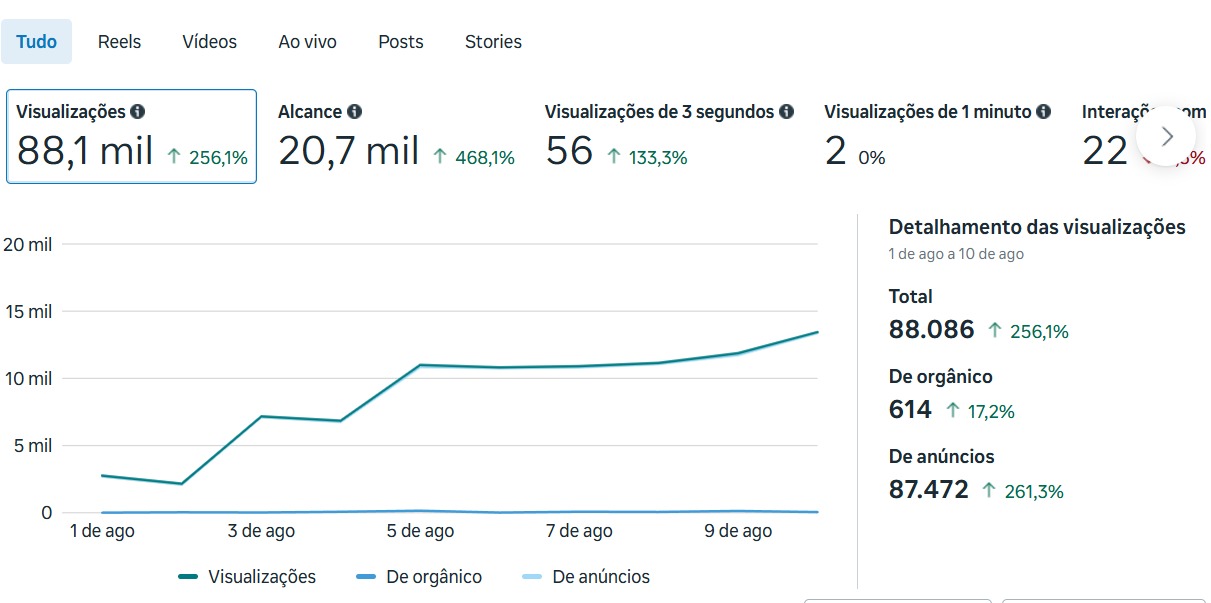The width and height of the screenshot is (1211, 603).
Task: Toggle the De anúncios series in the legend
Action: coord(586,577)
